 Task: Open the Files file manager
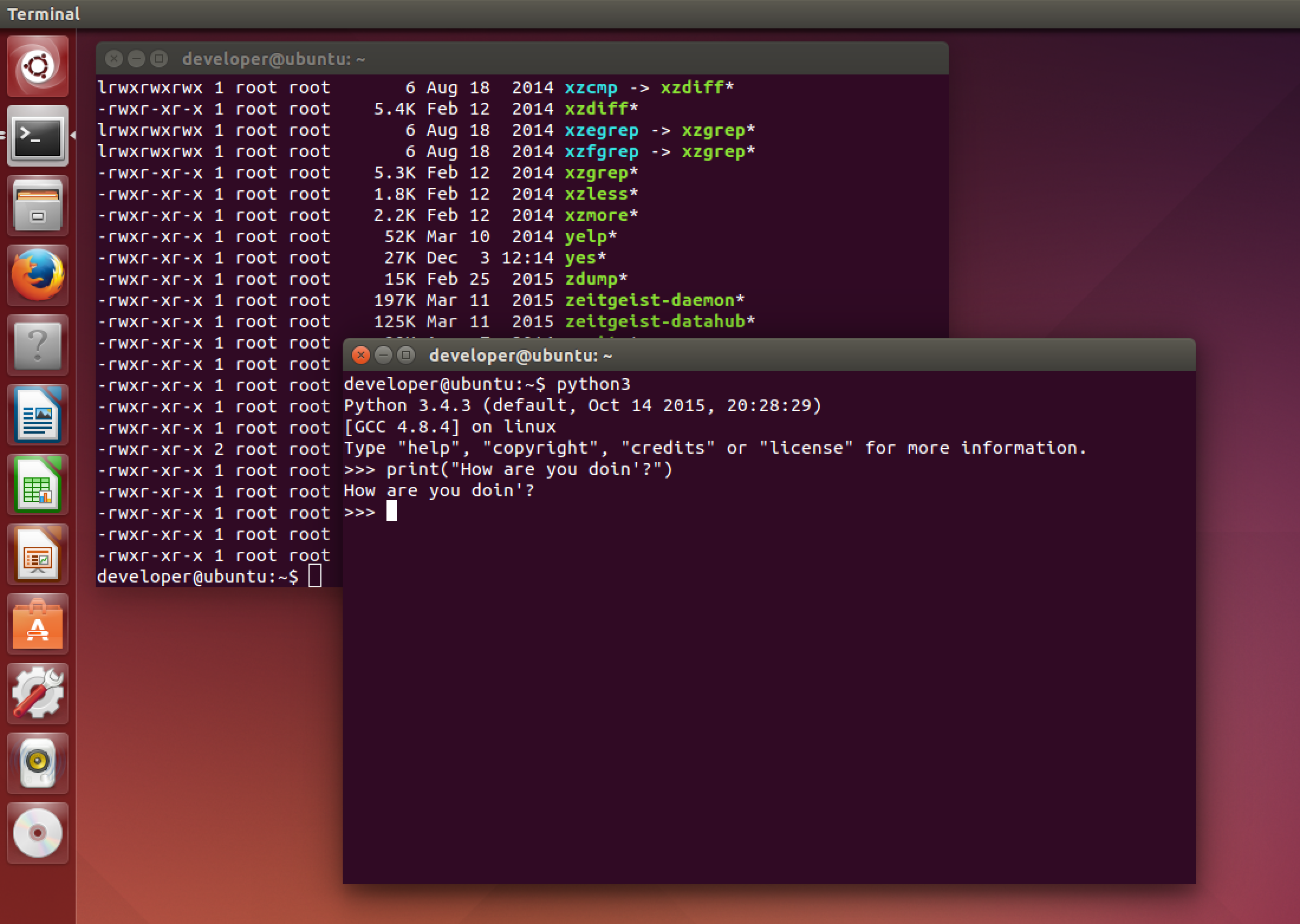38,206
